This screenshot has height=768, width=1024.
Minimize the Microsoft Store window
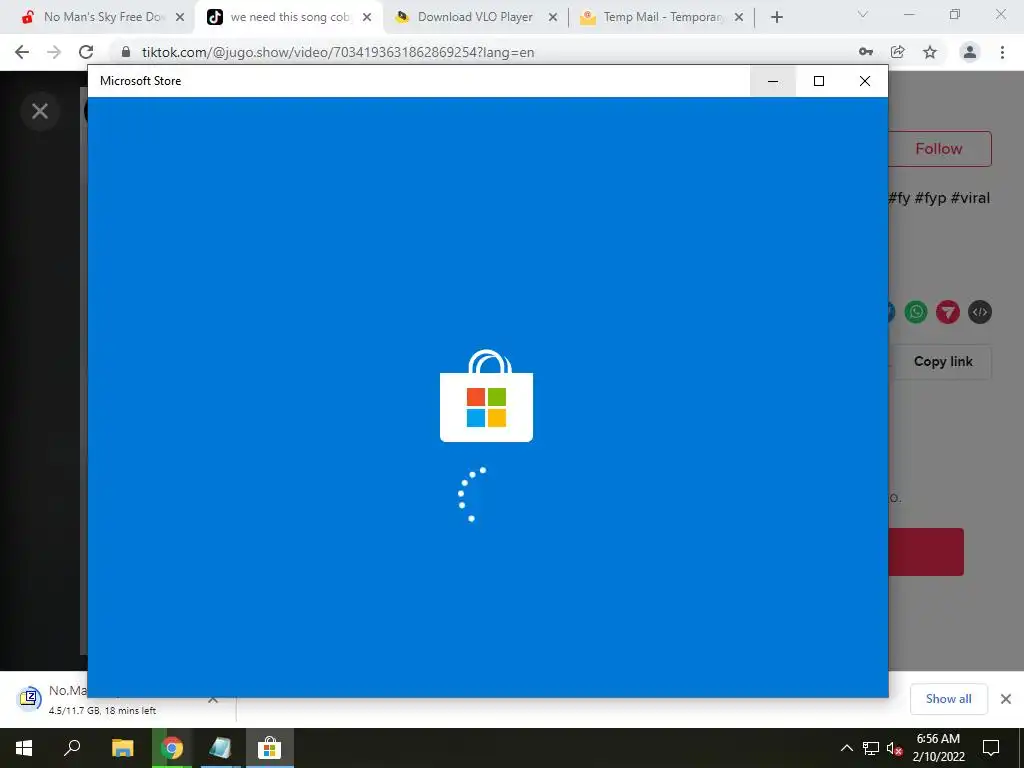pos(773,81)
